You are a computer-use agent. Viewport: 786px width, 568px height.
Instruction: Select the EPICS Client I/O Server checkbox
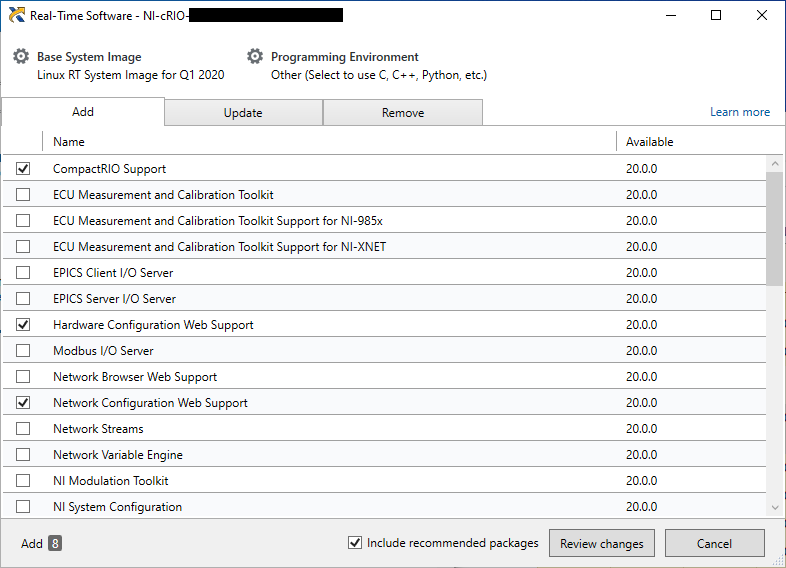pos(23,273)
